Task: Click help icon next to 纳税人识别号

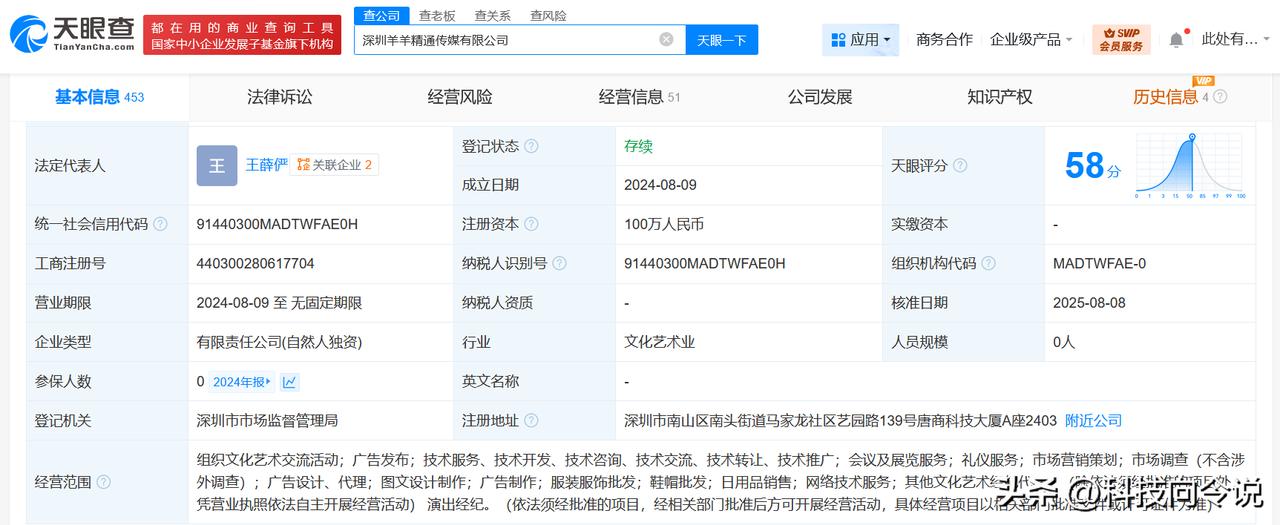Action: pyautogui.click(x=559, y=263)
